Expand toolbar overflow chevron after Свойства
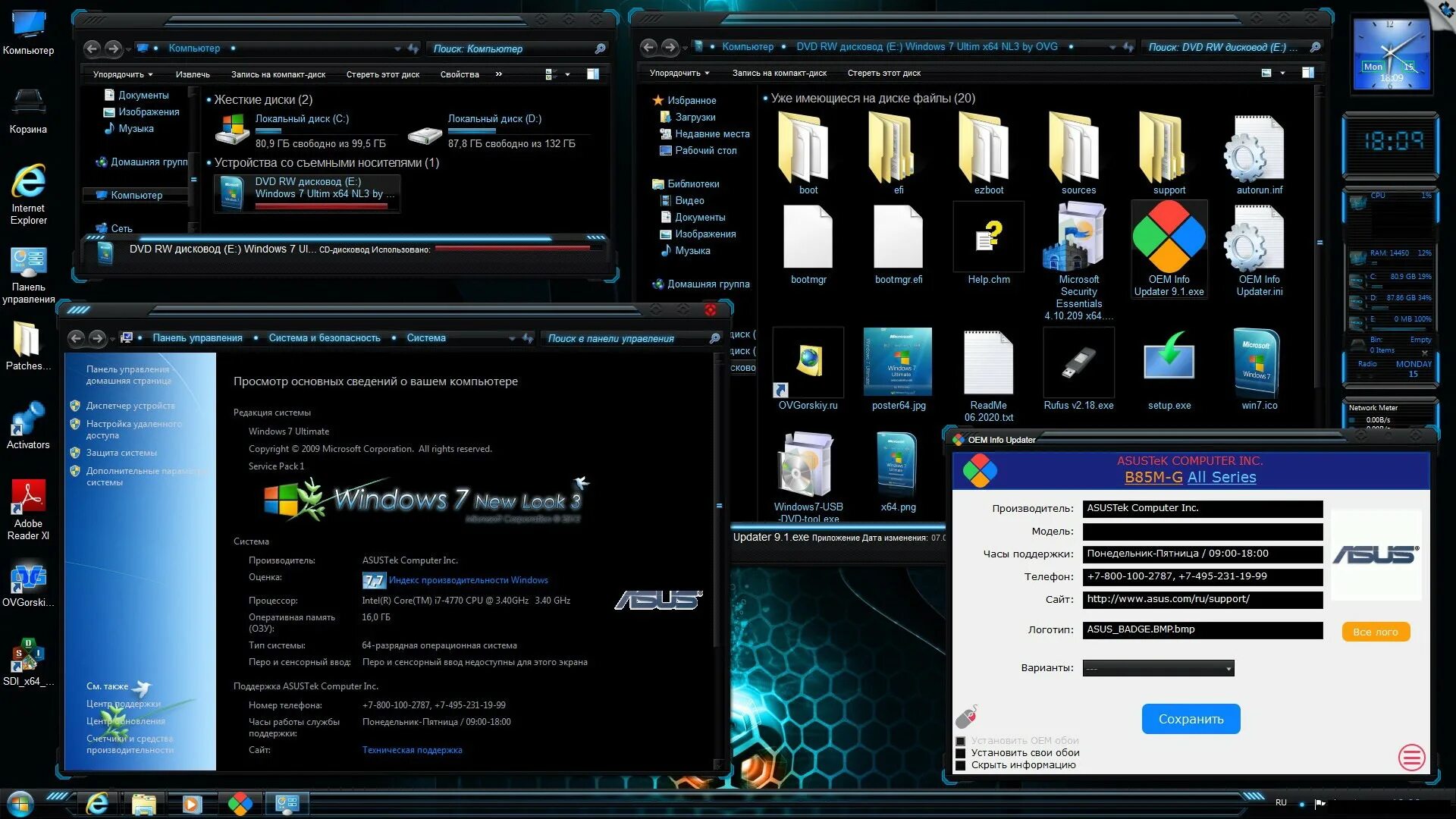The height and width of the screenshot is (819, 1456). coord(498,74)
